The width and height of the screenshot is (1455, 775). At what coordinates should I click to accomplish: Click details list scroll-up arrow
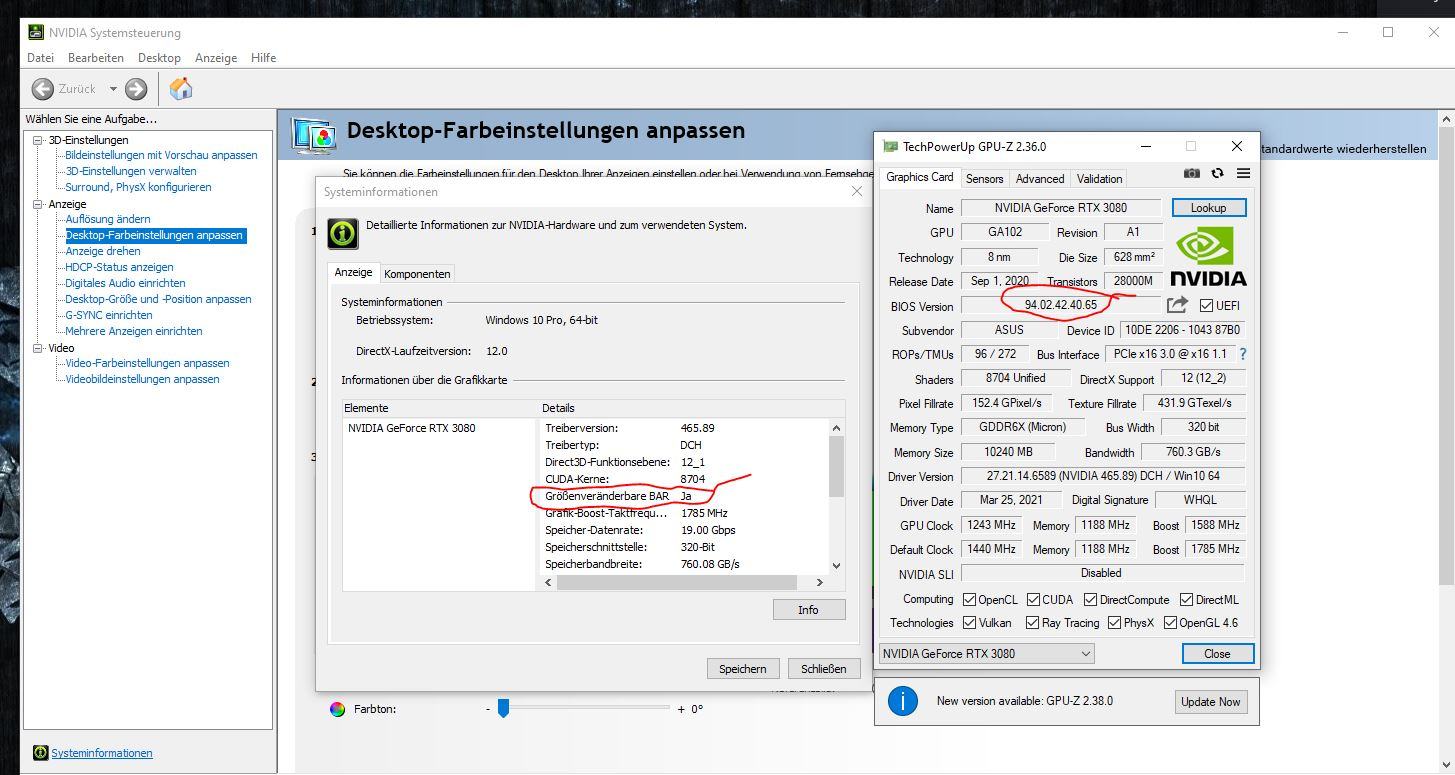coord(837,428)
